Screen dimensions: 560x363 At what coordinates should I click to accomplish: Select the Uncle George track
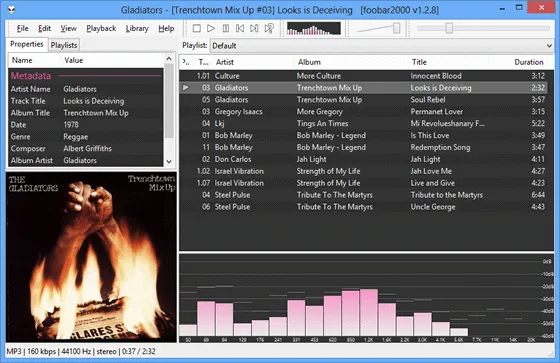363,207
